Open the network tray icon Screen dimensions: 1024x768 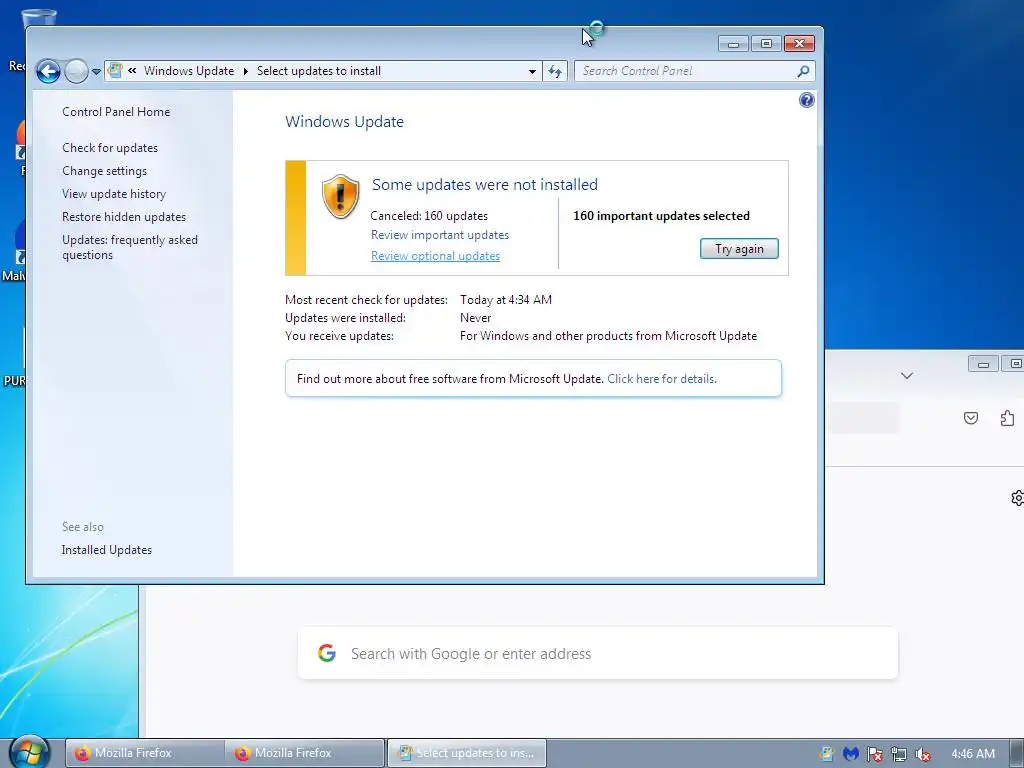[x=899, y=754]
